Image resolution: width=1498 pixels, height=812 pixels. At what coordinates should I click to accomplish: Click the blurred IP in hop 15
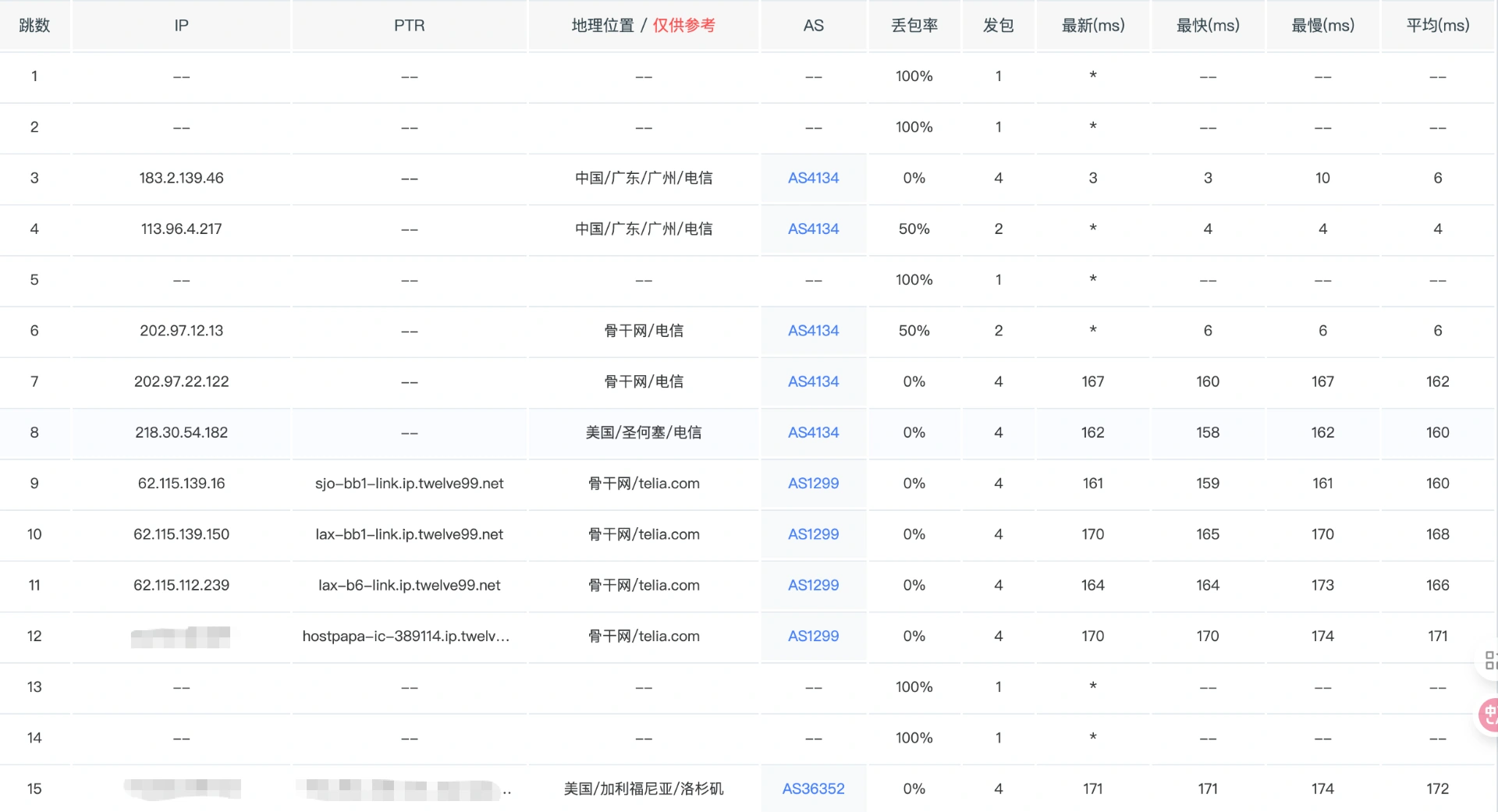point(182,789)
